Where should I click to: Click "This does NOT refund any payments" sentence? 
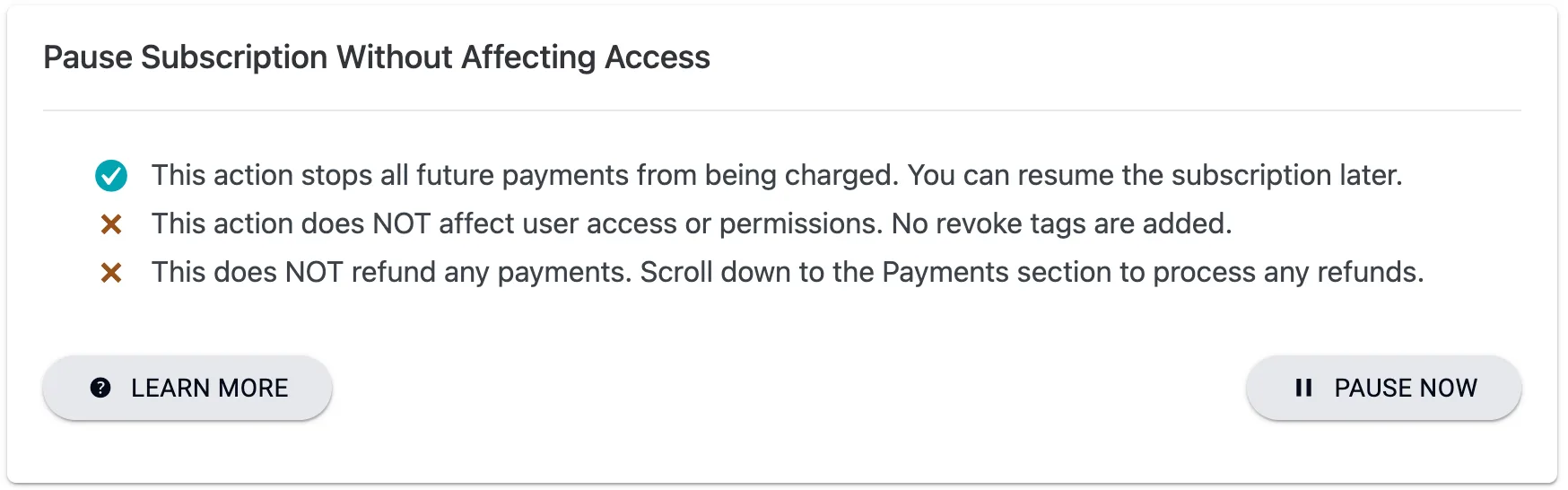392,272
